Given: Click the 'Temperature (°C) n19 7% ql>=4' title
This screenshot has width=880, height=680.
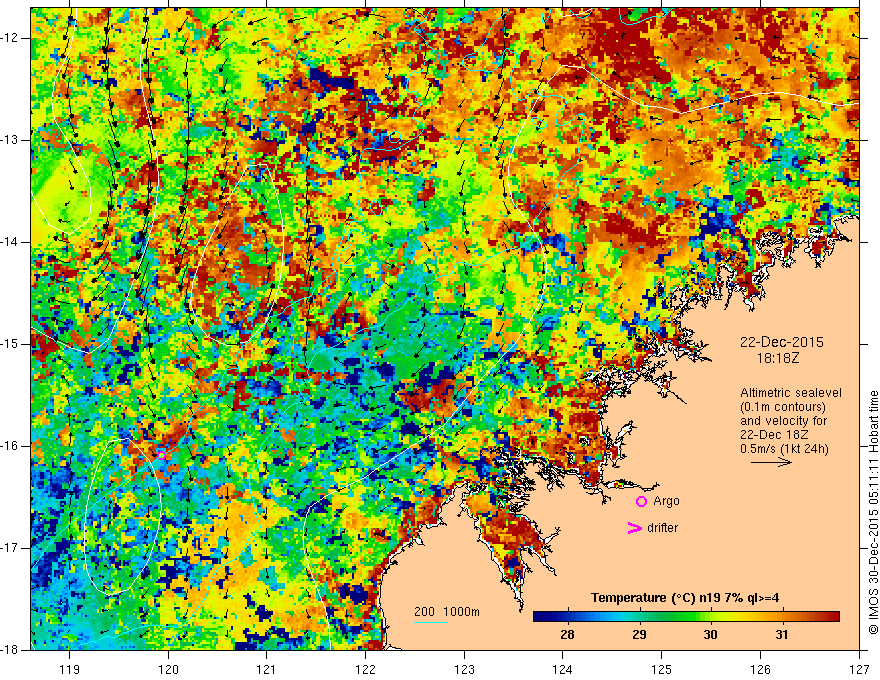Looking at the screenshot, I should point(685,598).
